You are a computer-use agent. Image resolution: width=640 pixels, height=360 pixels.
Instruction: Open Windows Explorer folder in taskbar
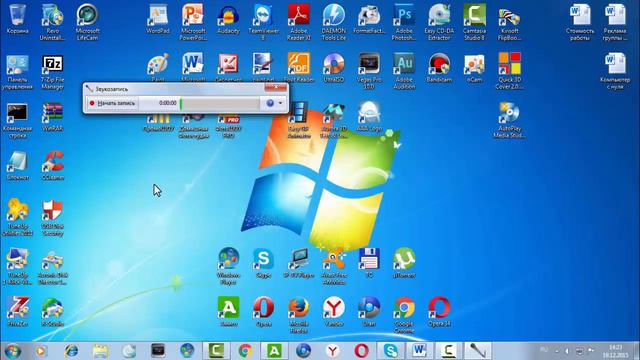coord(100,351)
